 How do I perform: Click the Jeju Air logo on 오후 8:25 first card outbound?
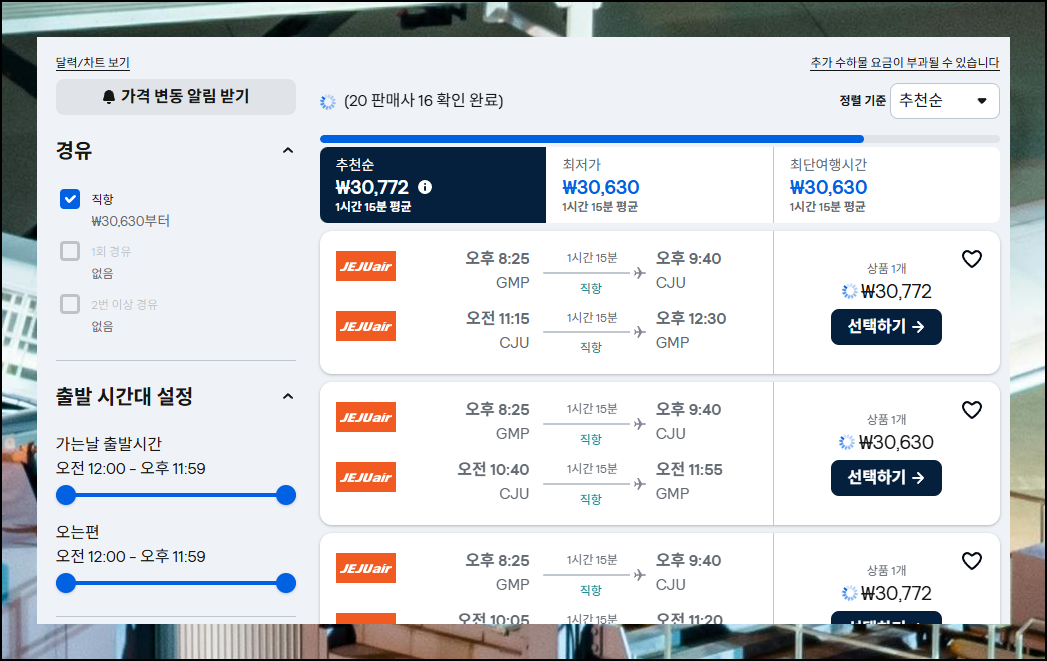click(x=366, y=266)
